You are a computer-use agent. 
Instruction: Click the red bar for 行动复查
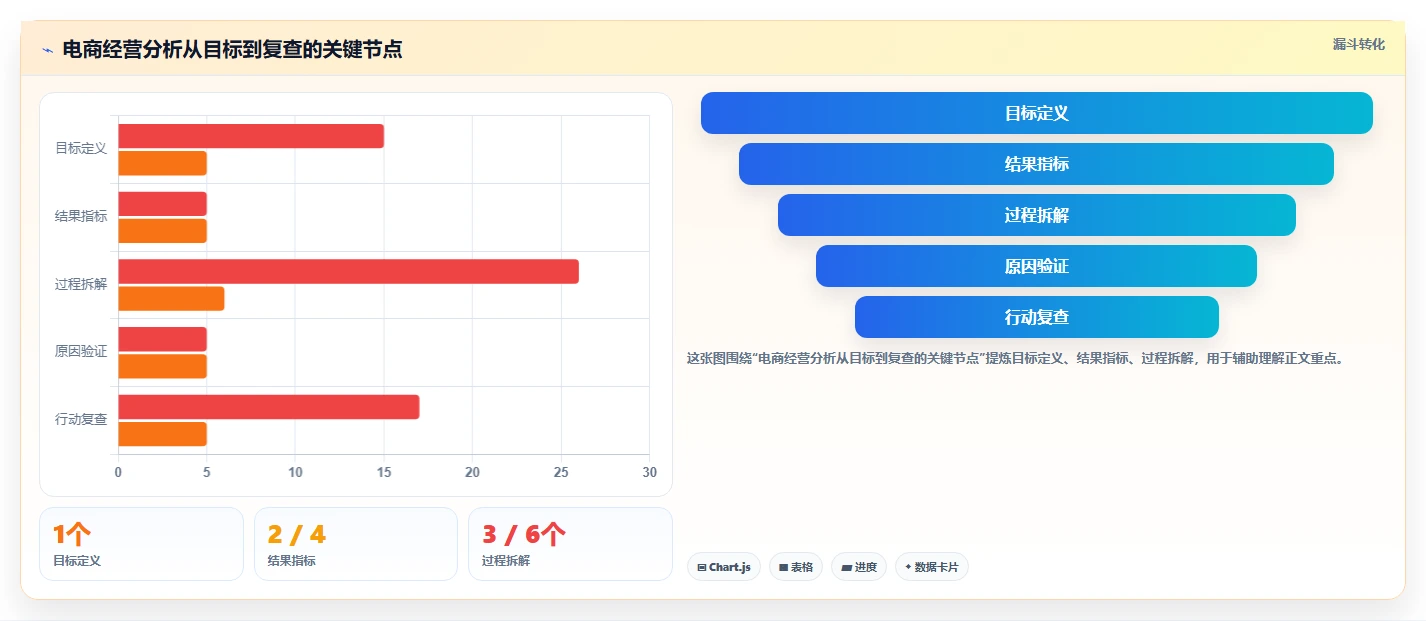click(268, 407)
